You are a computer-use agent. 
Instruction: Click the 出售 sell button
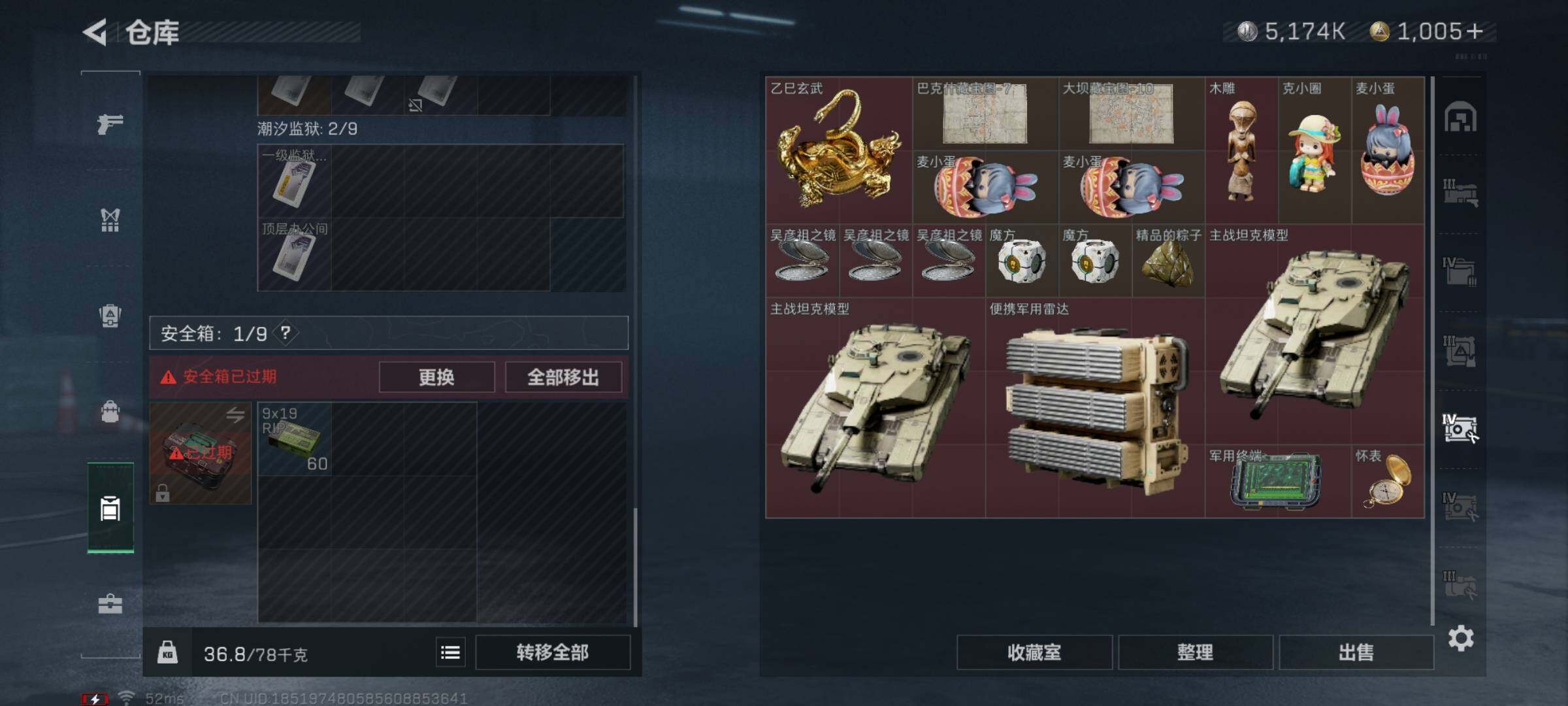(1356, 652)
